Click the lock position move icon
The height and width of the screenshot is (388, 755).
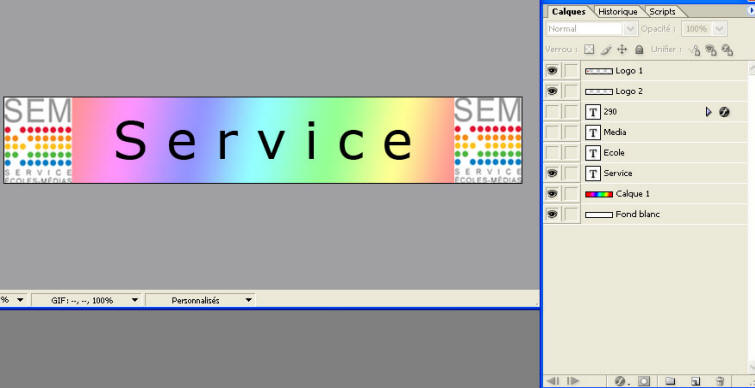[622, 49]
